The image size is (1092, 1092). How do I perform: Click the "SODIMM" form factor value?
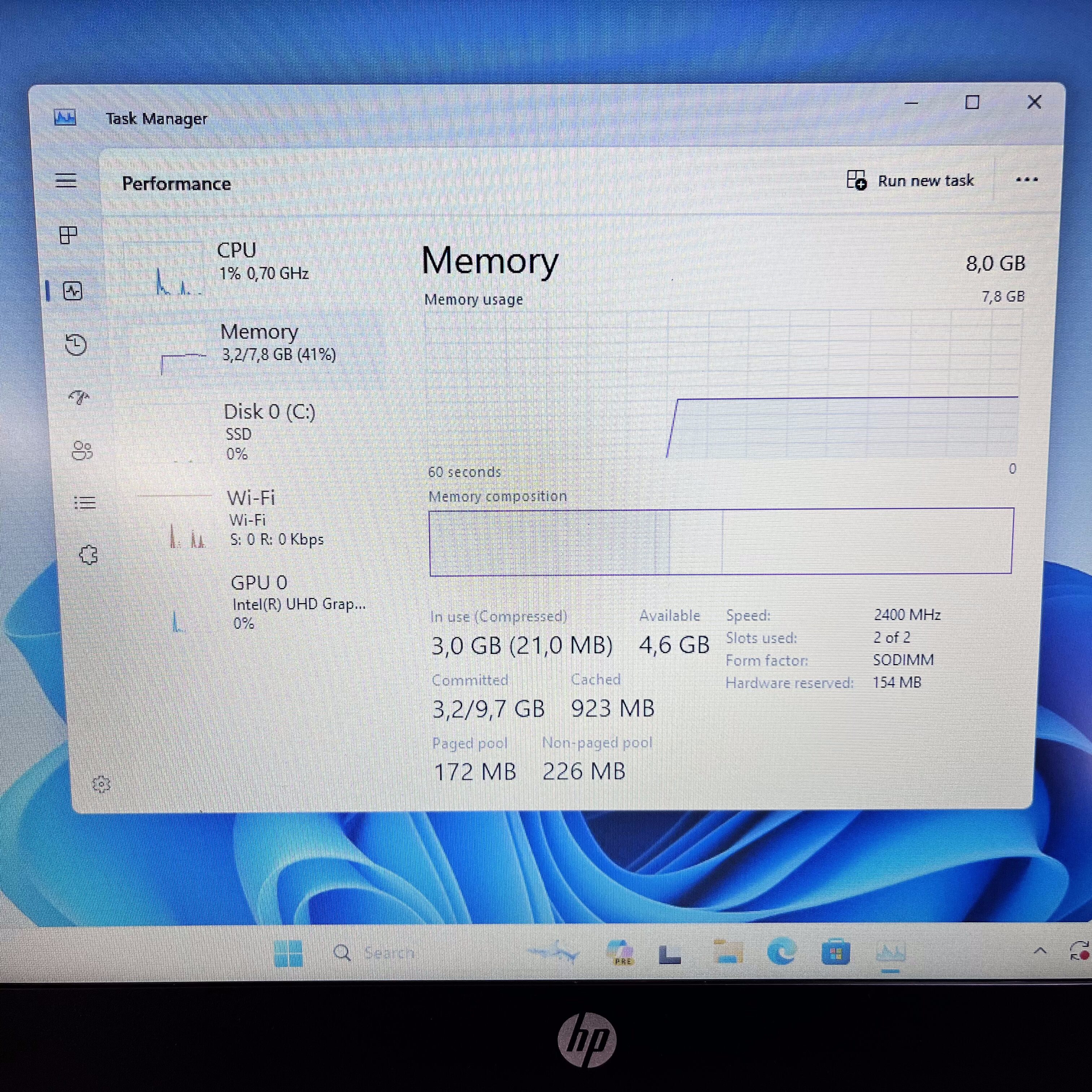click(x=903, y=660)
